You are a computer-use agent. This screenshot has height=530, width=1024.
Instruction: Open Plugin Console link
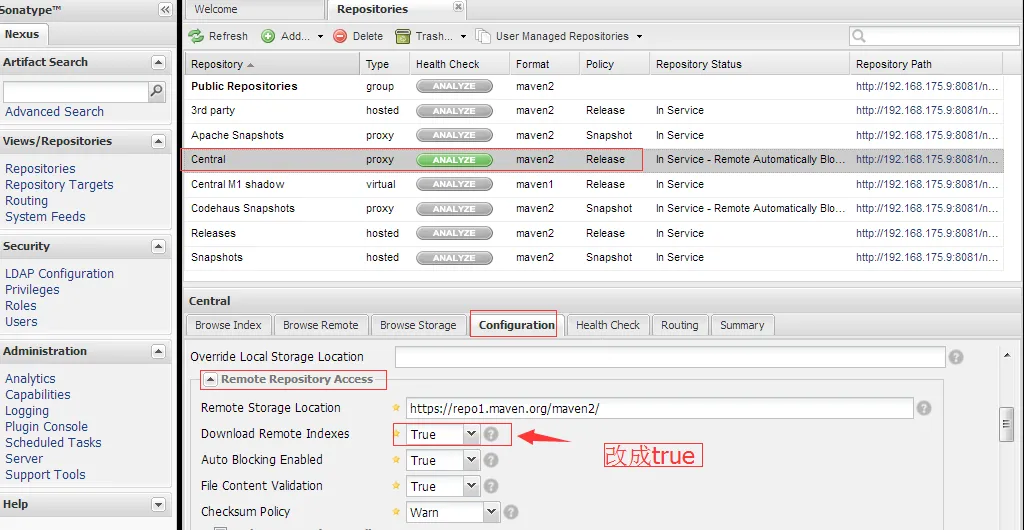46,427
